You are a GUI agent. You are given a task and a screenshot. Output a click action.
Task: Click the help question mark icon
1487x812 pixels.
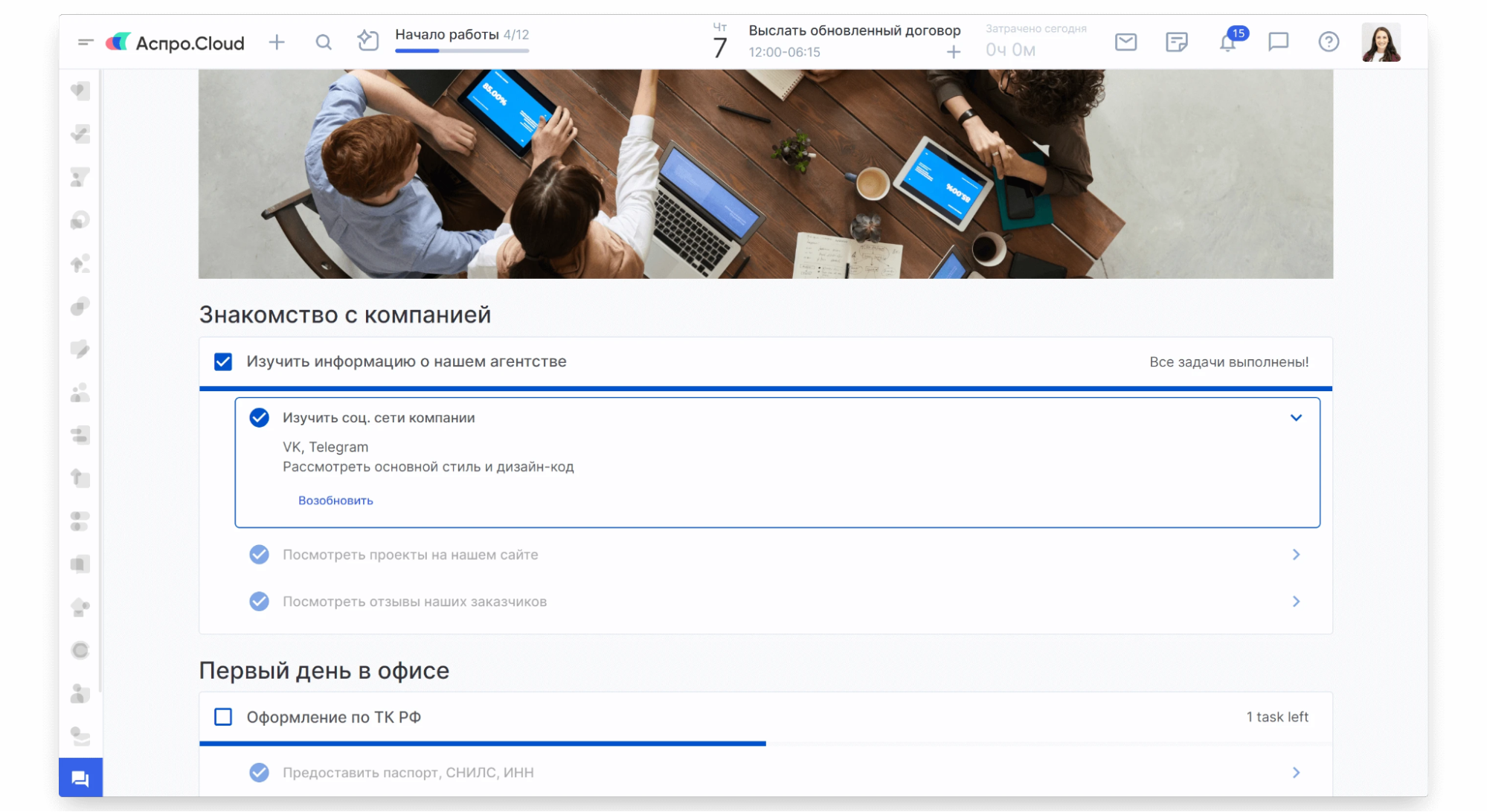[1329, 42]
